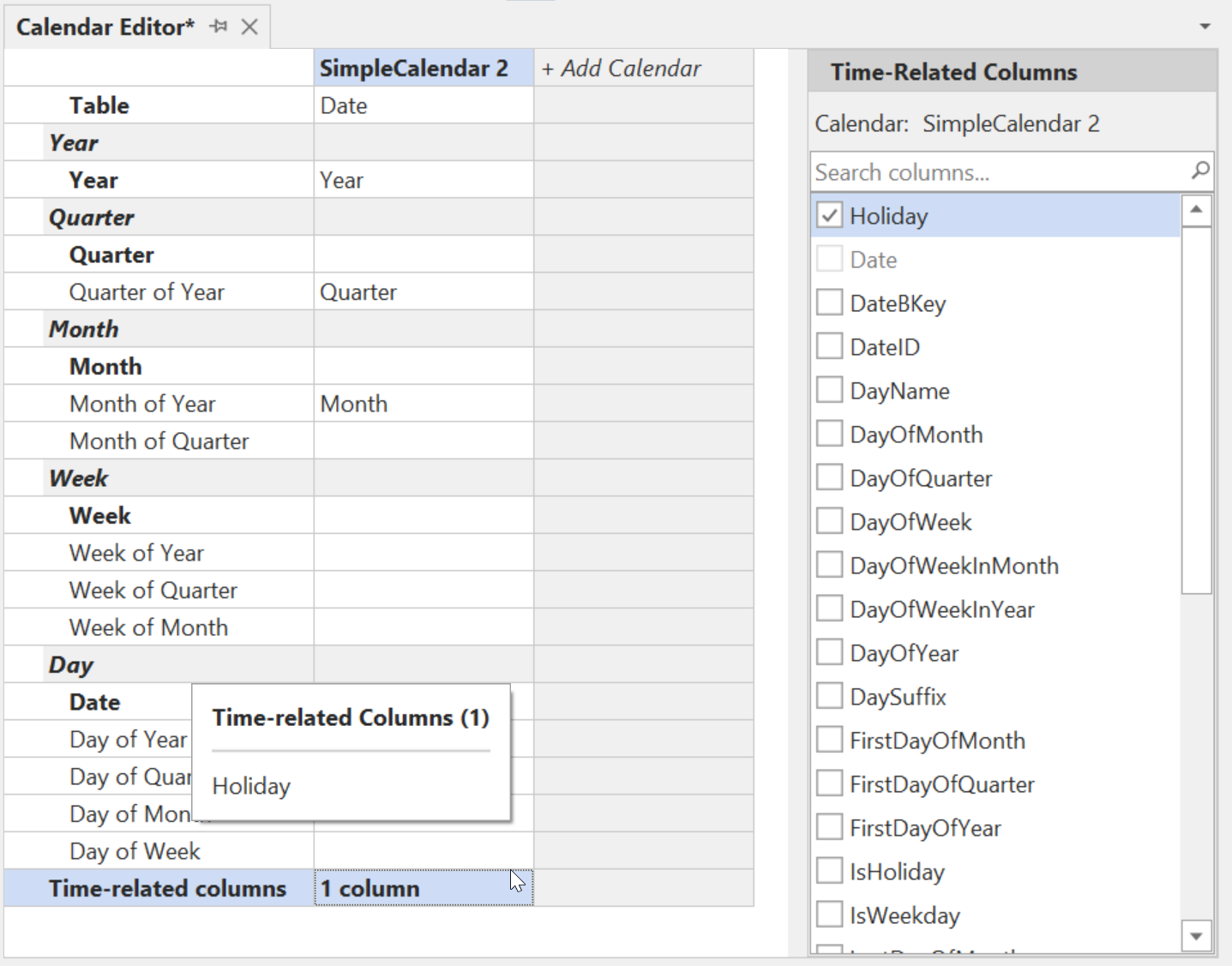The height and width of the screenshot is (966, 1232).
Task: Check the DayOfWeek column
Action: [x=829, y=519]
